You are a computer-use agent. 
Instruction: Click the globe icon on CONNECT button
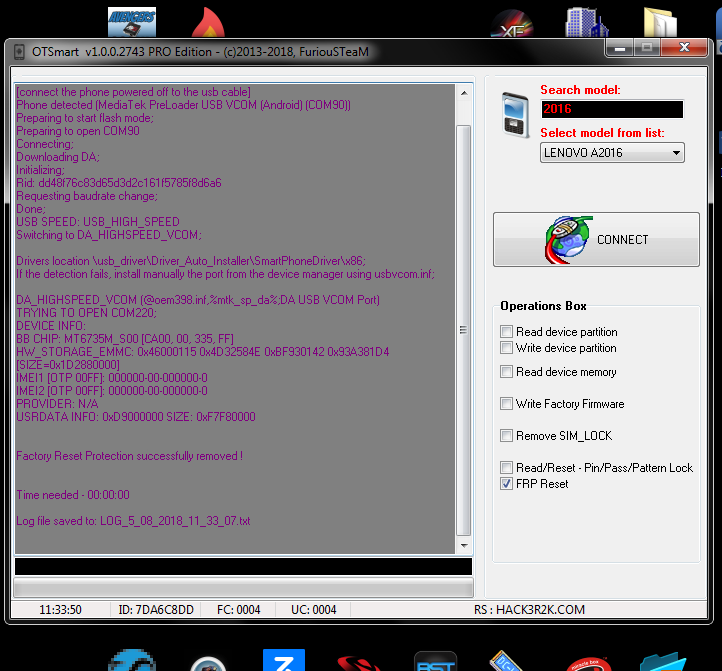pyautogui.click(x=568, y=239)
